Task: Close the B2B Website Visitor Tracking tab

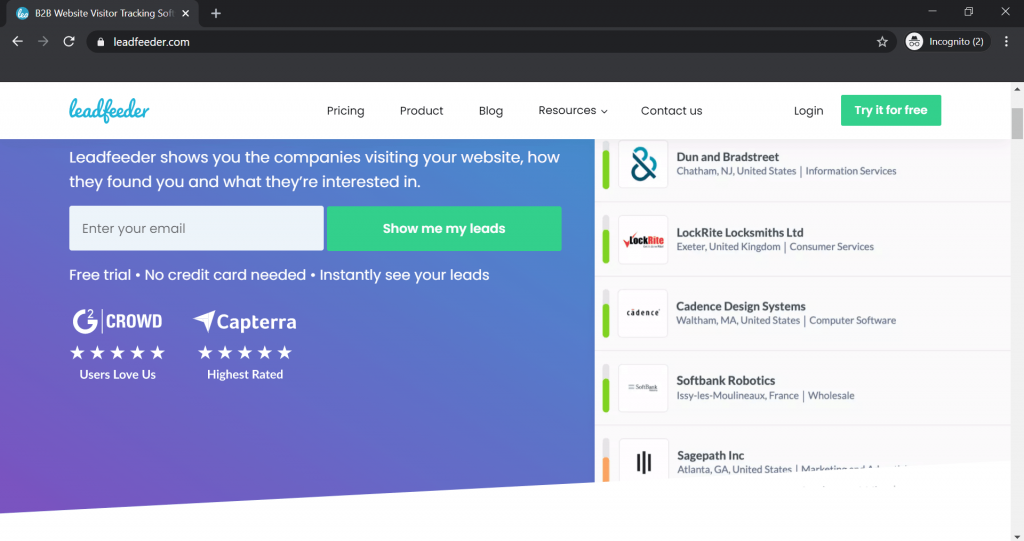Action: tap(185, 13)
